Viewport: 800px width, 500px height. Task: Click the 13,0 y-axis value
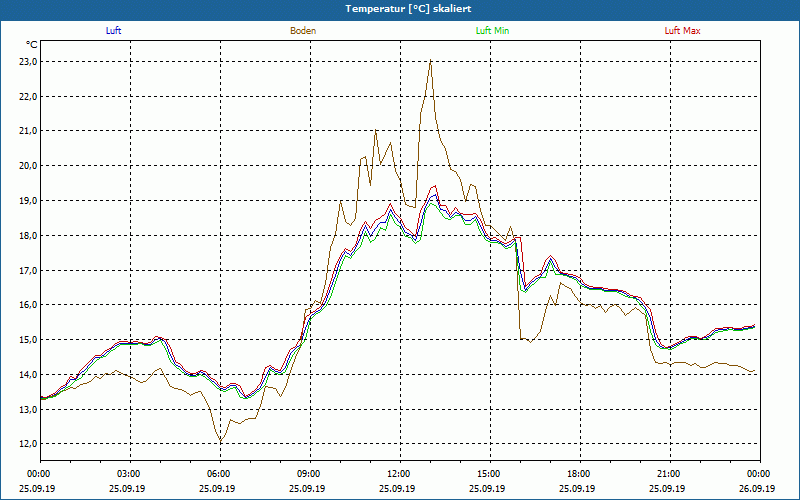tap(28, 409)
